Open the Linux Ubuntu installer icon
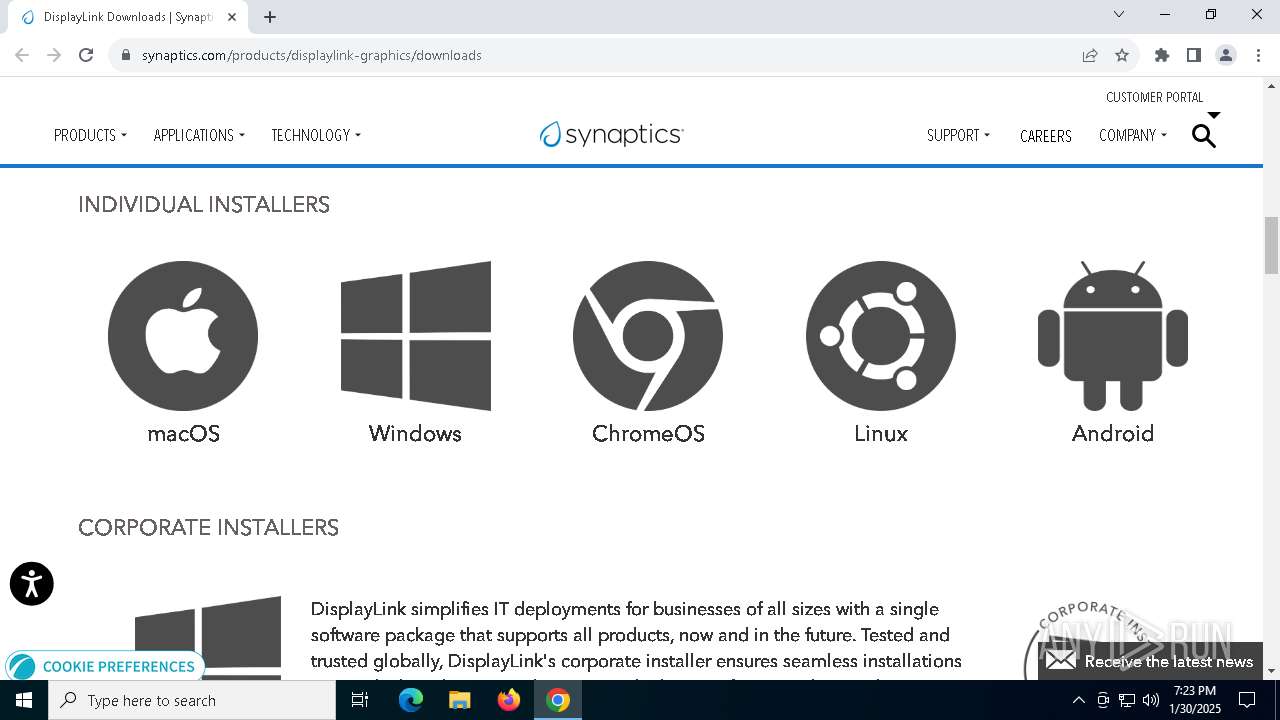This screenshot has height=720, width=1280. 881,336
